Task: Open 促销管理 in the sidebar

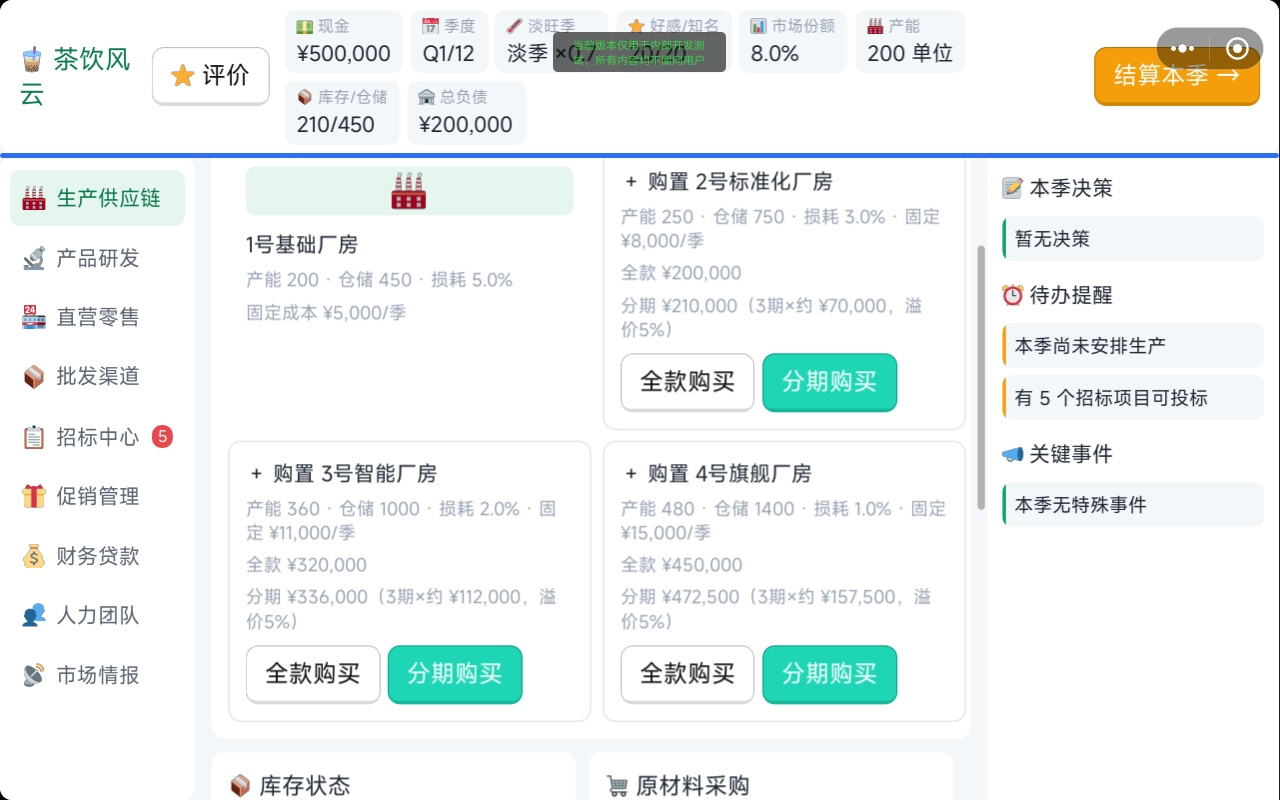Action: click(x=97, y=496)
